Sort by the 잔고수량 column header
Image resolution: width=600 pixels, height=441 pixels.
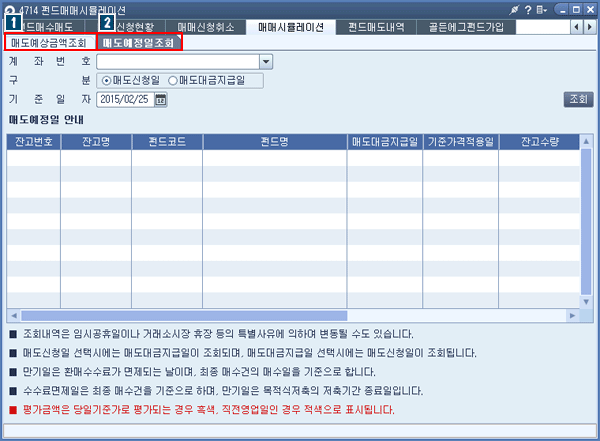[540, 142]
